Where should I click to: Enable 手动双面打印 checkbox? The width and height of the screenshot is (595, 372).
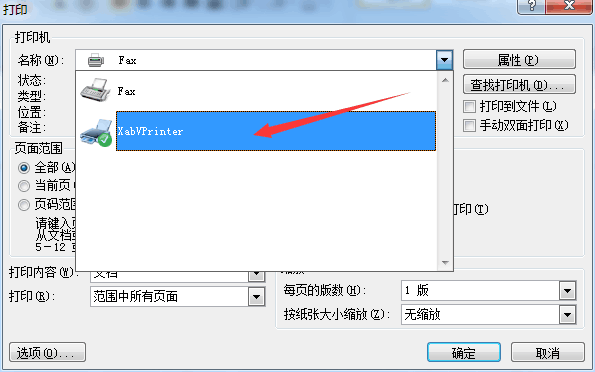point(469,125)
